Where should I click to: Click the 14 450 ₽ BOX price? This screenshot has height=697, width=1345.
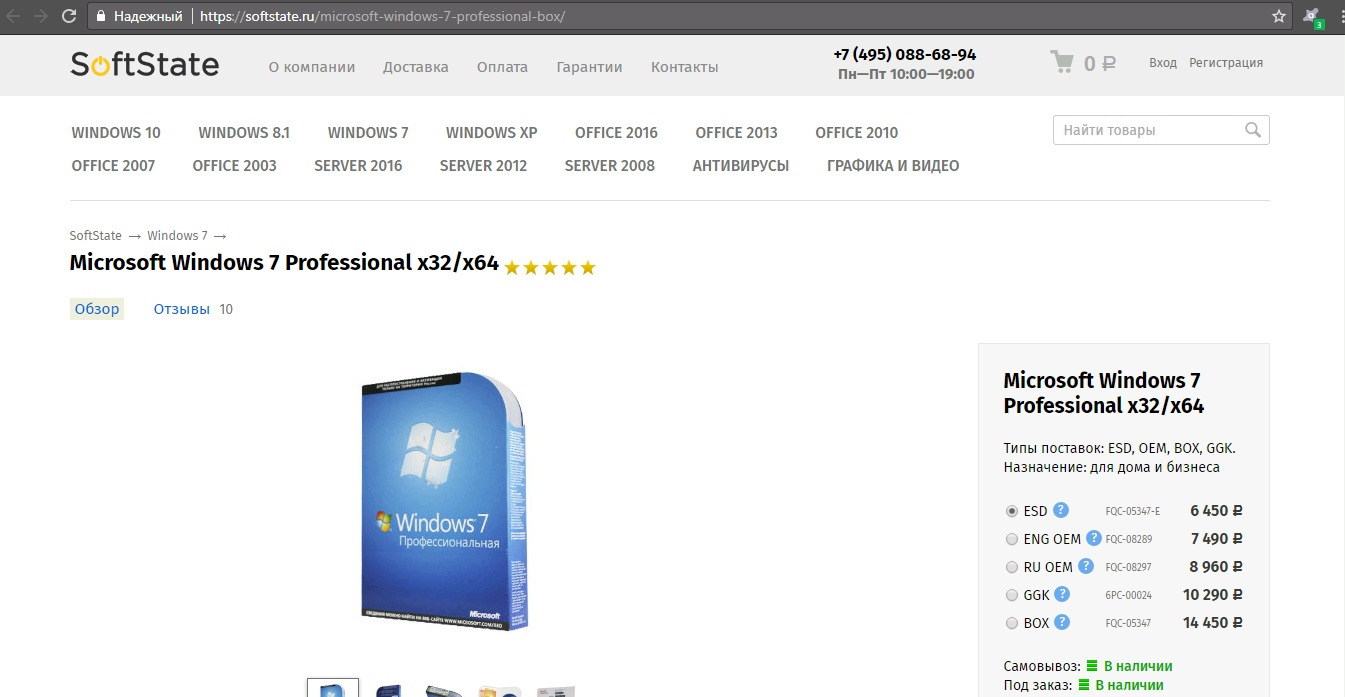pos(1213,623)
